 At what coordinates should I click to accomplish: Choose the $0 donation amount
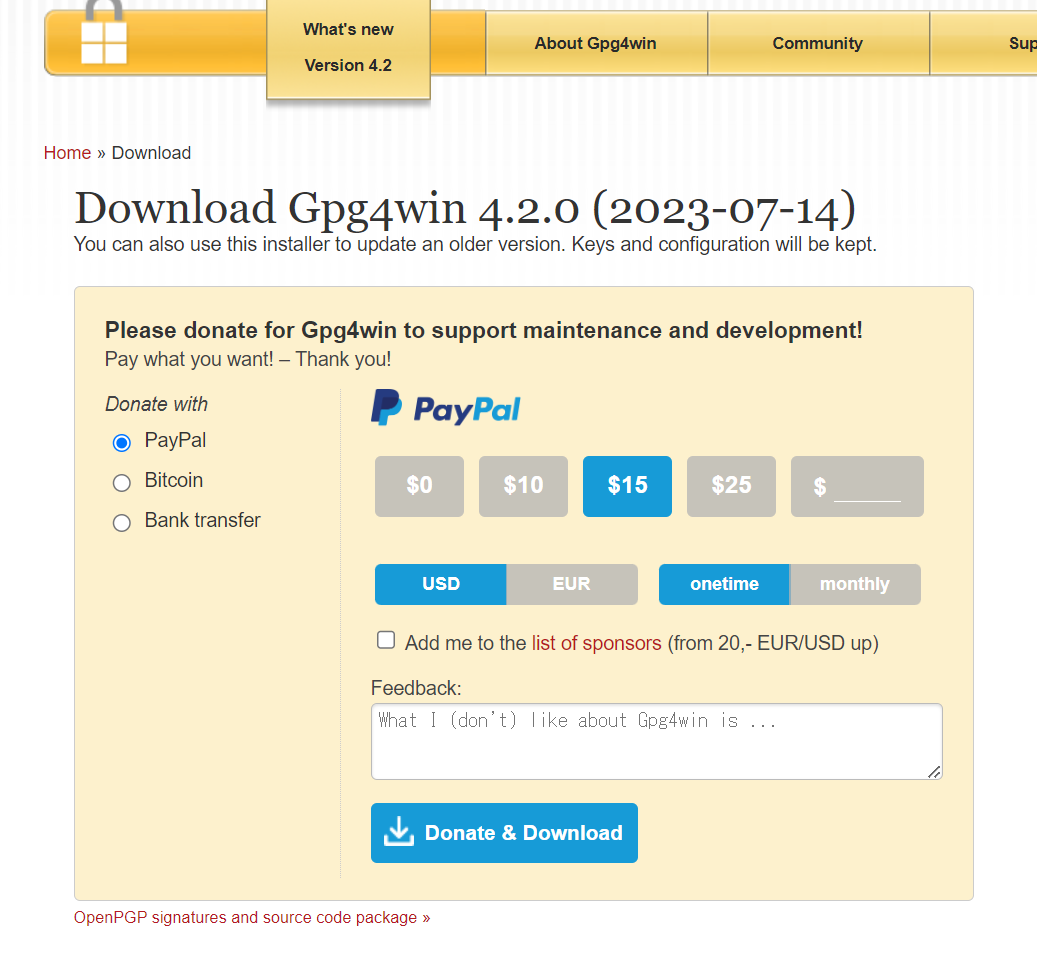[419, 486]
